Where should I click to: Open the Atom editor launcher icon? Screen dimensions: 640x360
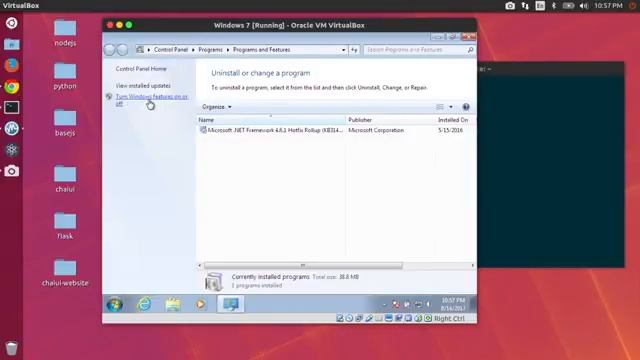[11, 150]
